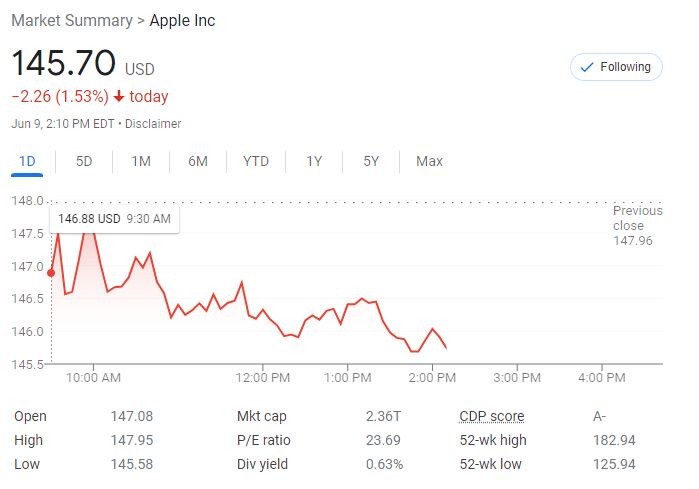Click the Market Summary breadcrumb link
699x489 pixels.
point(71,21)
